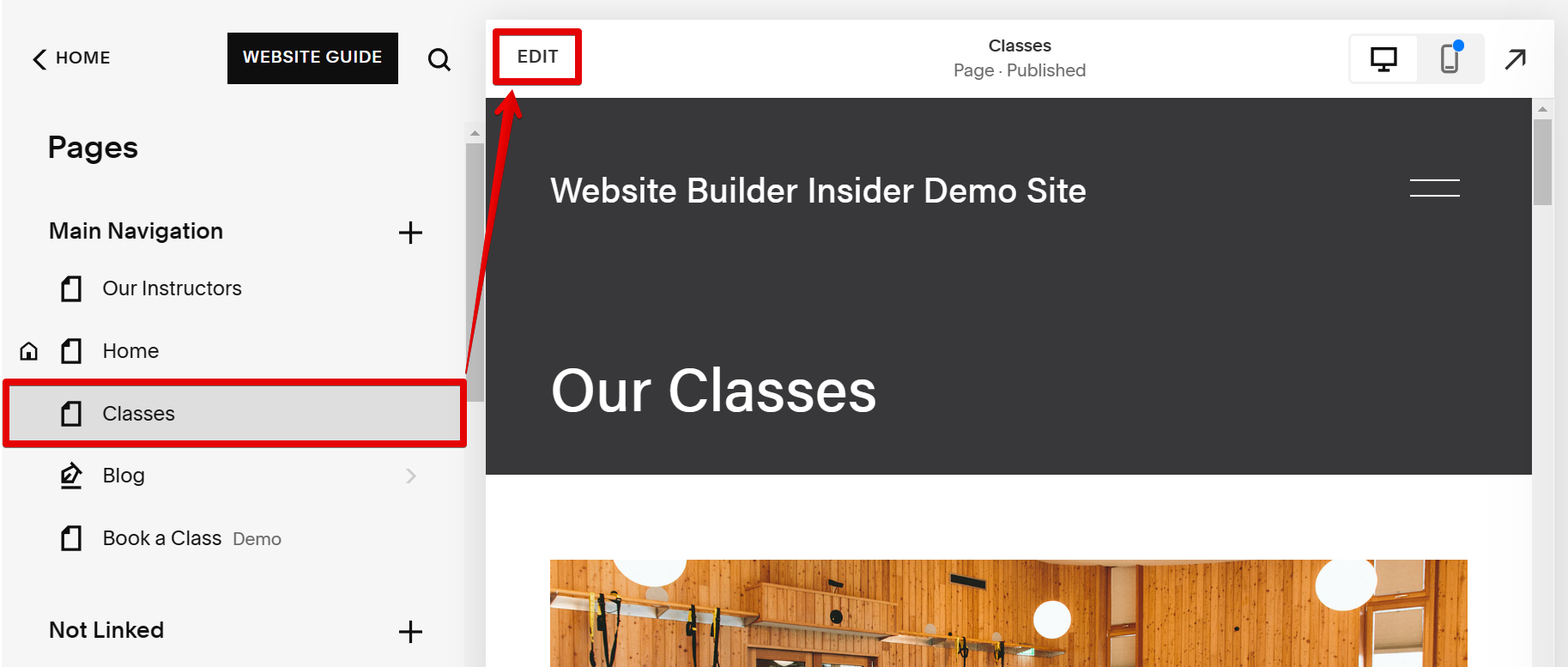Screen dimensions: 1568x667
Task: Add page to Main Navigation plus icon
Action: [410, 233]
